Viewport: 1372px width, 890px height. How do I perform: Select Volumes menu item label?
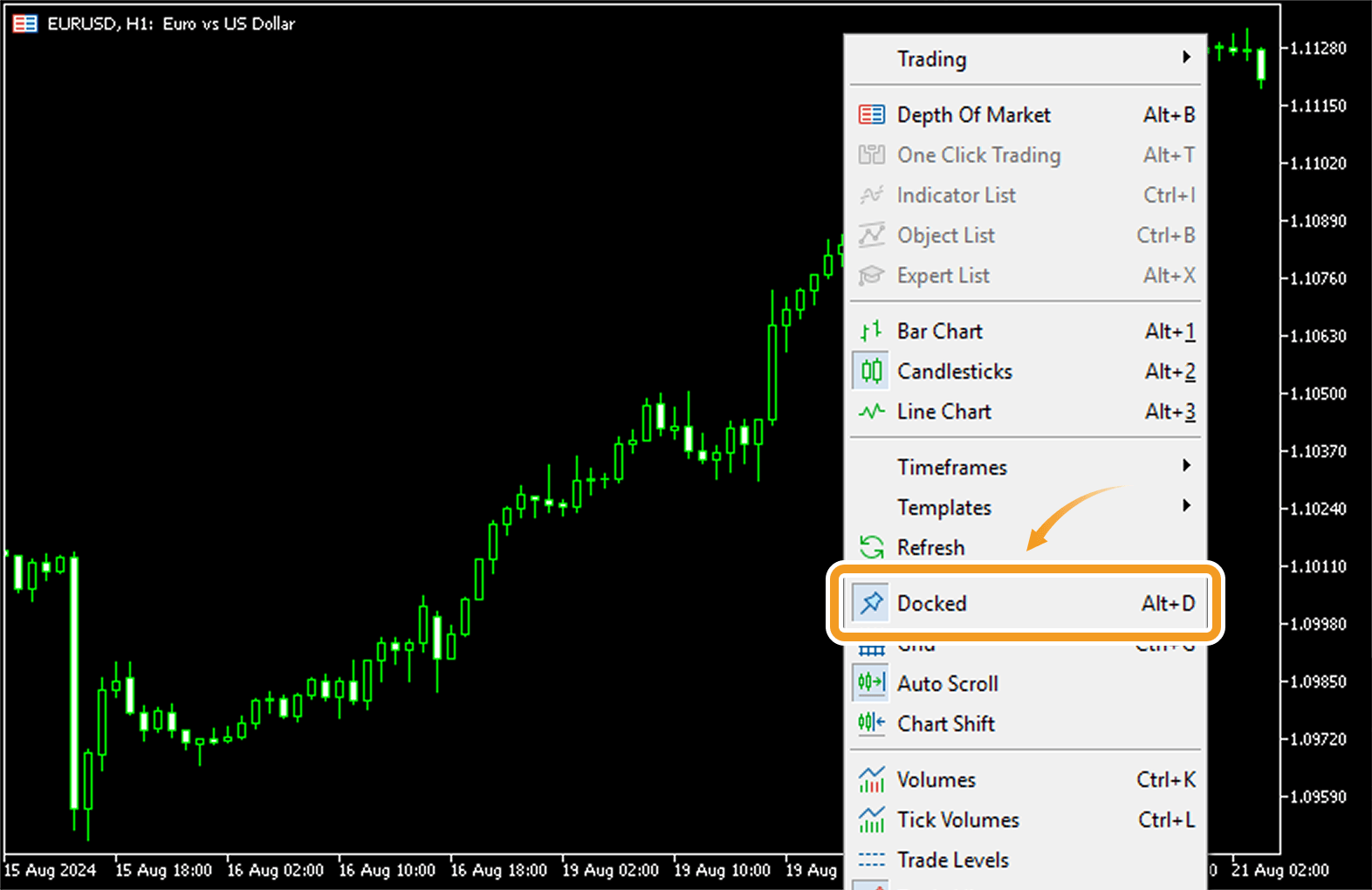(936, 780)
